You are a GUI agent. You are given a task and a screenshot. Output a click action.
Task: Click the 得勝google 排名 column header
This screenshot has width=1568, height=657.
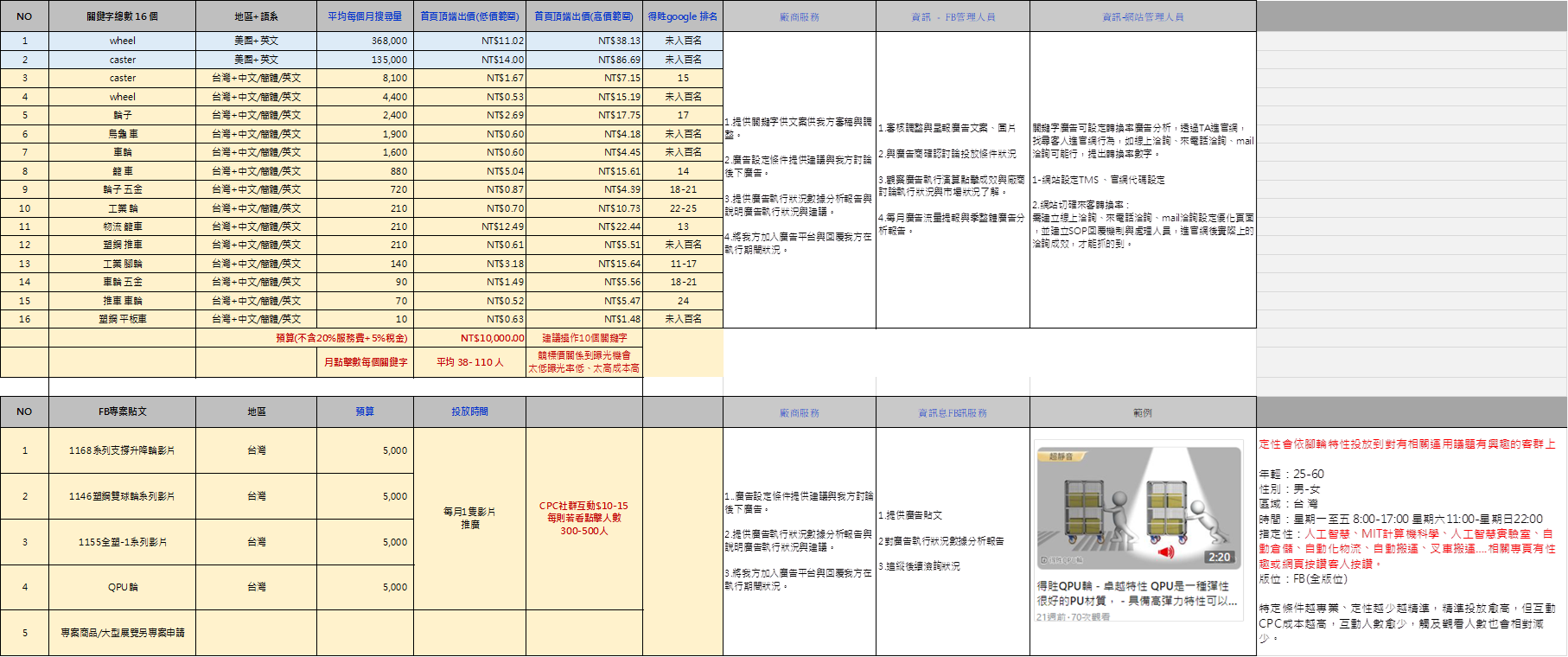(x=682, y=16)
